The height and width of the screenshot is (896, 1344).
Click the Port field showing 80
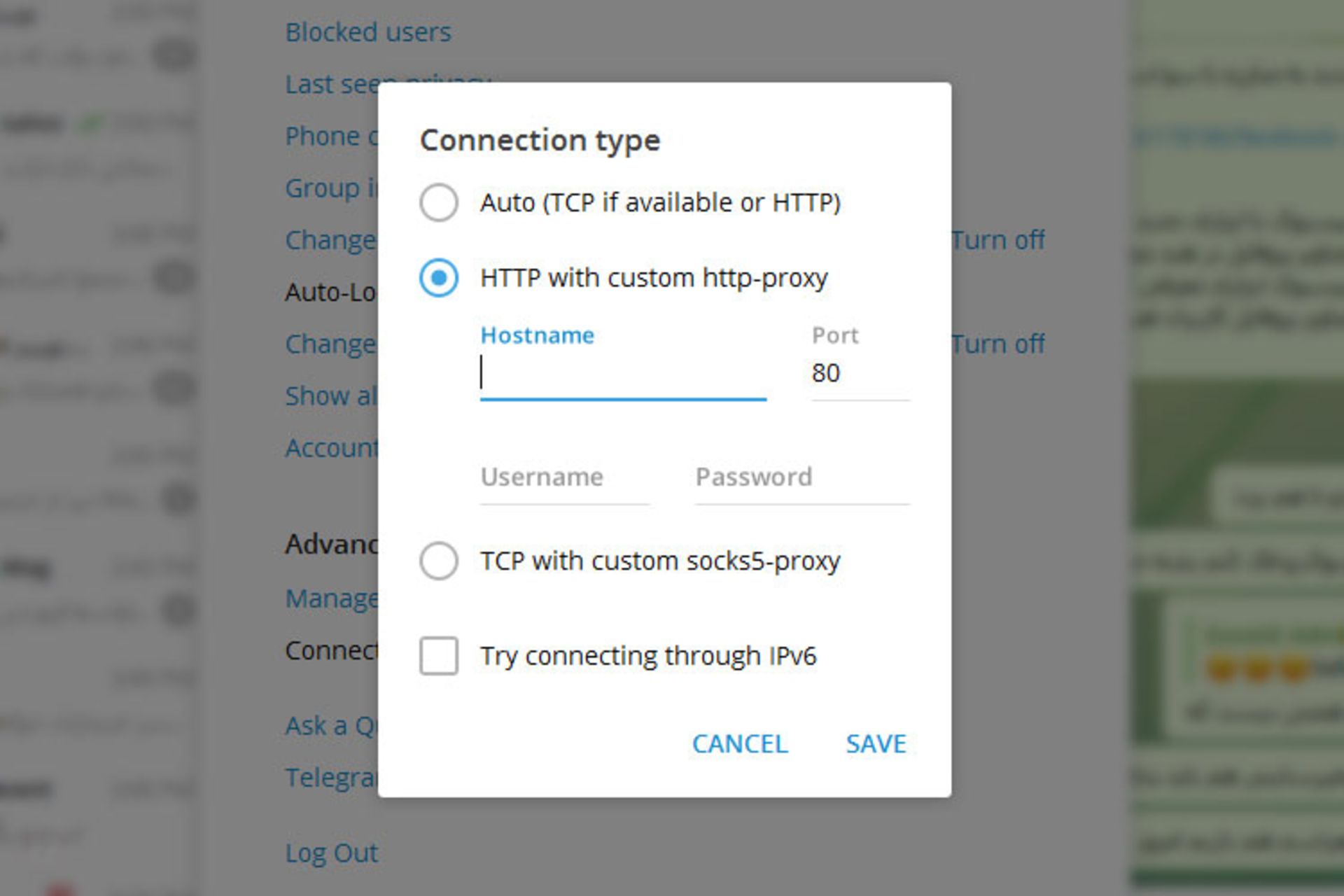[x=859, y=373]
